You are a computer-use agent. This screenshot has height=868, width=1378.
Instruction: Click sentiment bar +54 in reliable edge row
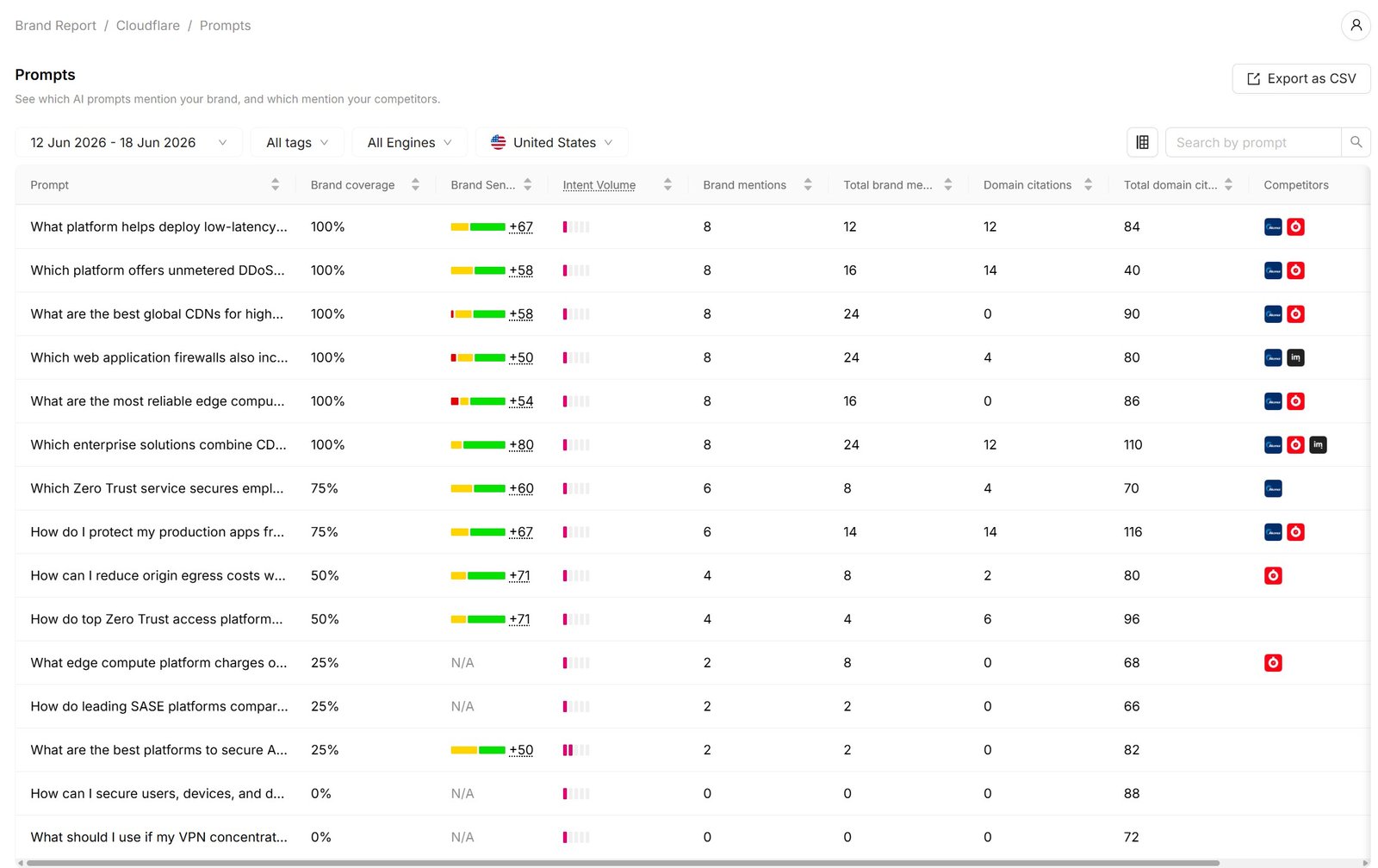coord(478,401)
